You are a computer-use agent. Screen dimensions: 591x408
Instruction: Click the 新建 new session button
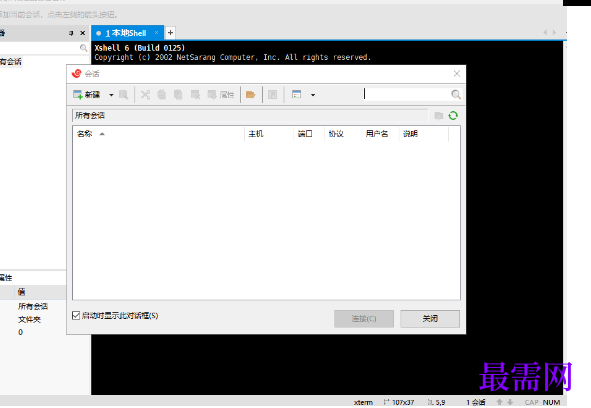[87, 94]
